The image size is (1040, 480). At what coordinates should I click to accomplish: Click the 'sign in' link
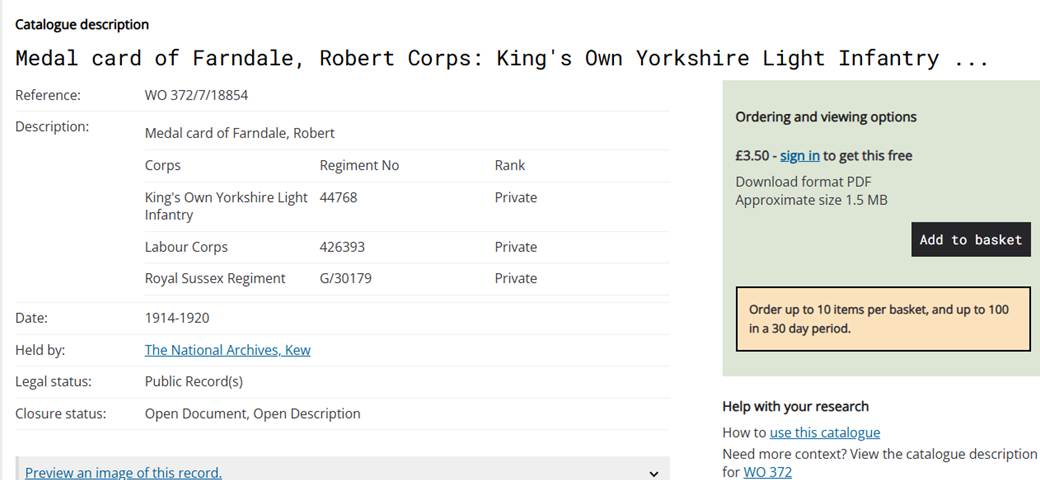pyautogui.click(x=800, y=156)
